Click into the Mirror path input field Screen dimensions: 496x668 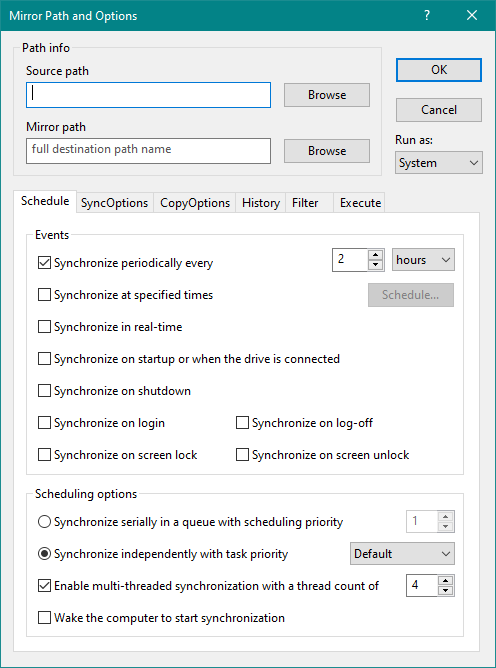point(148,150)
